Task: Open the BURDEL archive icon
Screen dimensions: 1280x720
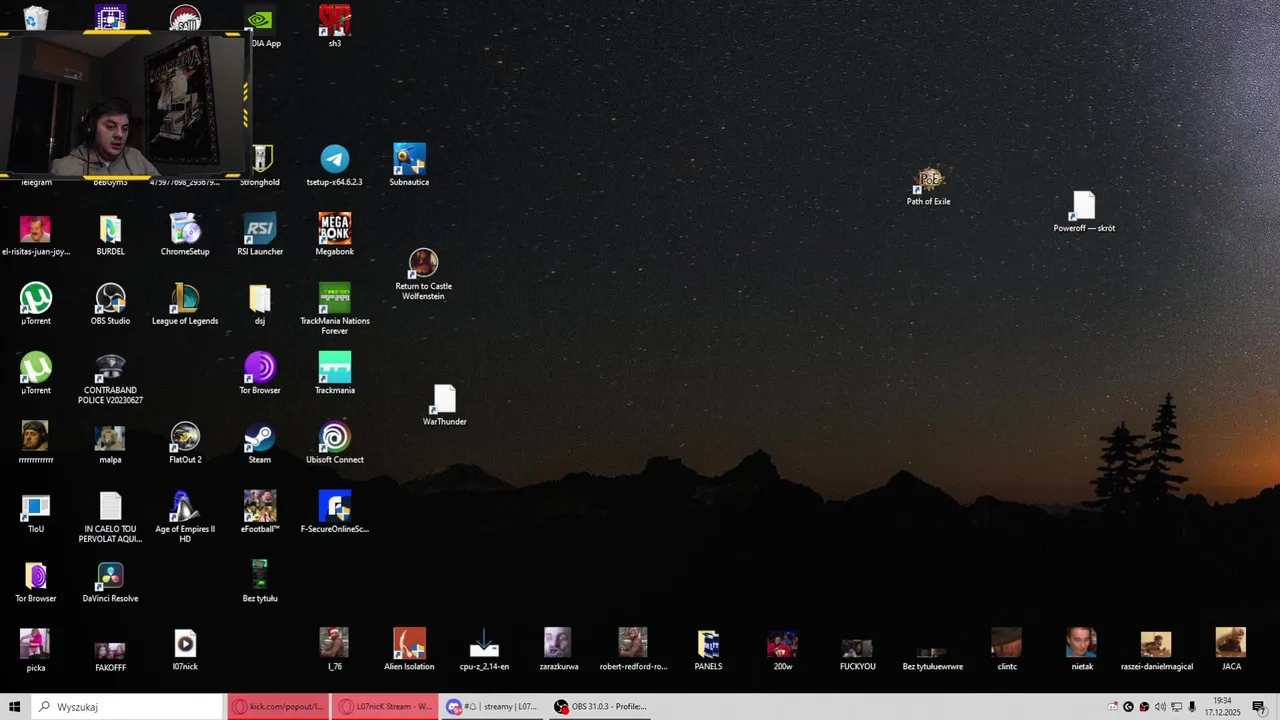Action: coord(110,235)
